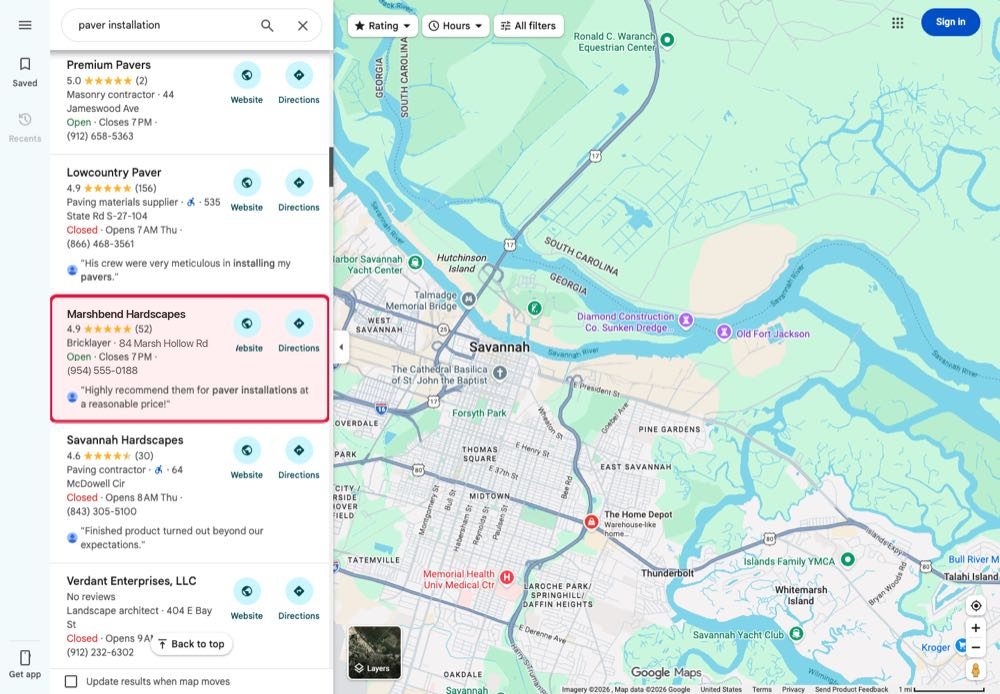Click Memorial Health Univ Medical Ctr pin
This screenshot has height=694, width=1000.
[x=507, y=577]
